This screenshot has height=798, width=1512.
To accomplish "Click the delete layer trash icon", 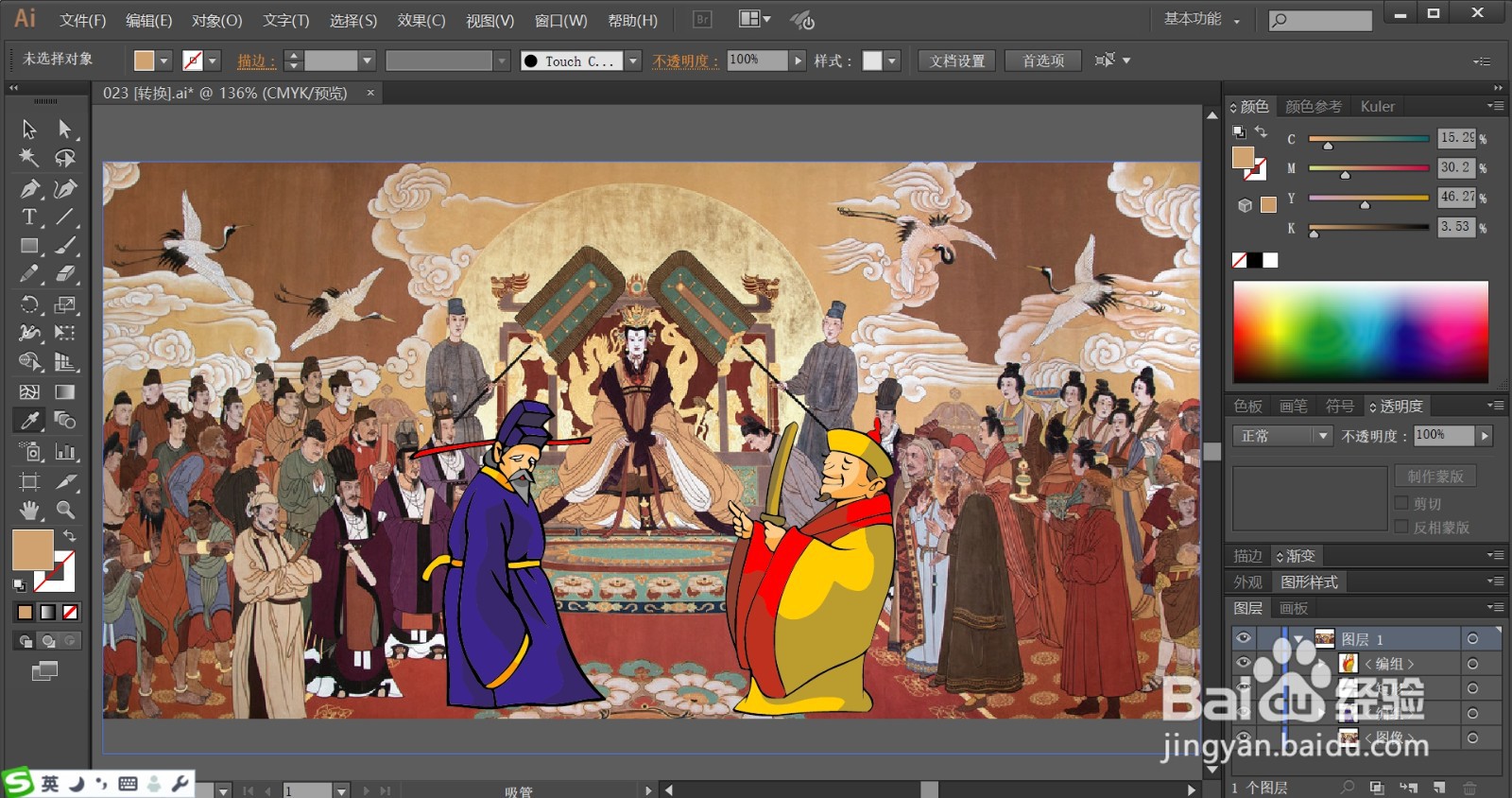I will click(1469, 788).
